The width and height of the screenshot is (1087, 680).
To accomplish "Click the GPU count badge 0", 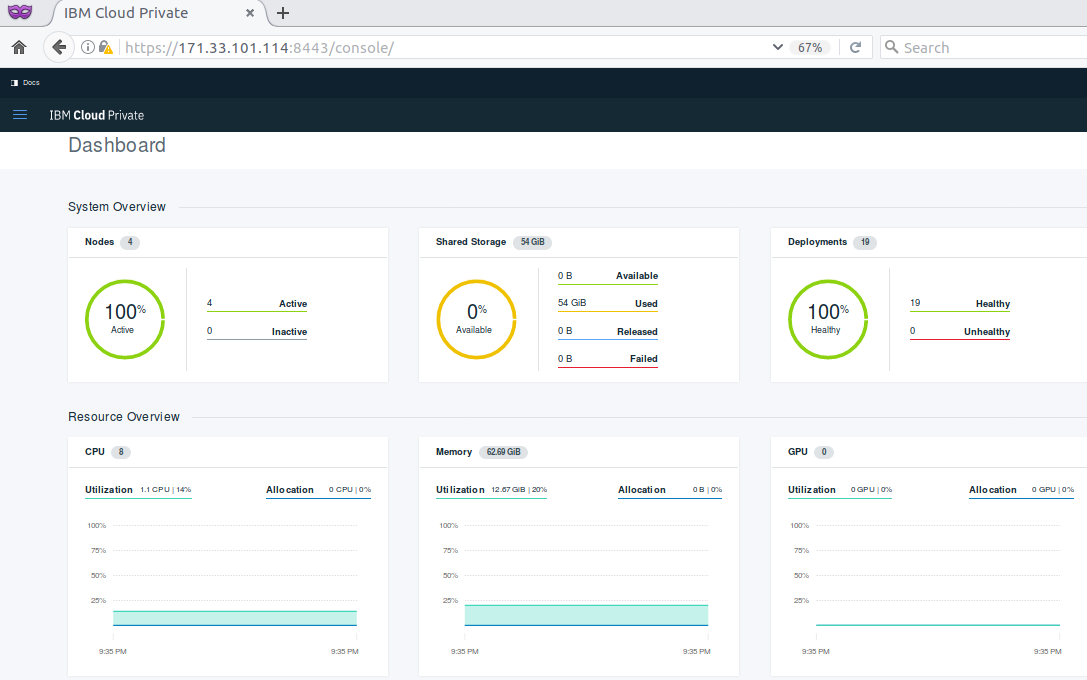I will 824,452.
